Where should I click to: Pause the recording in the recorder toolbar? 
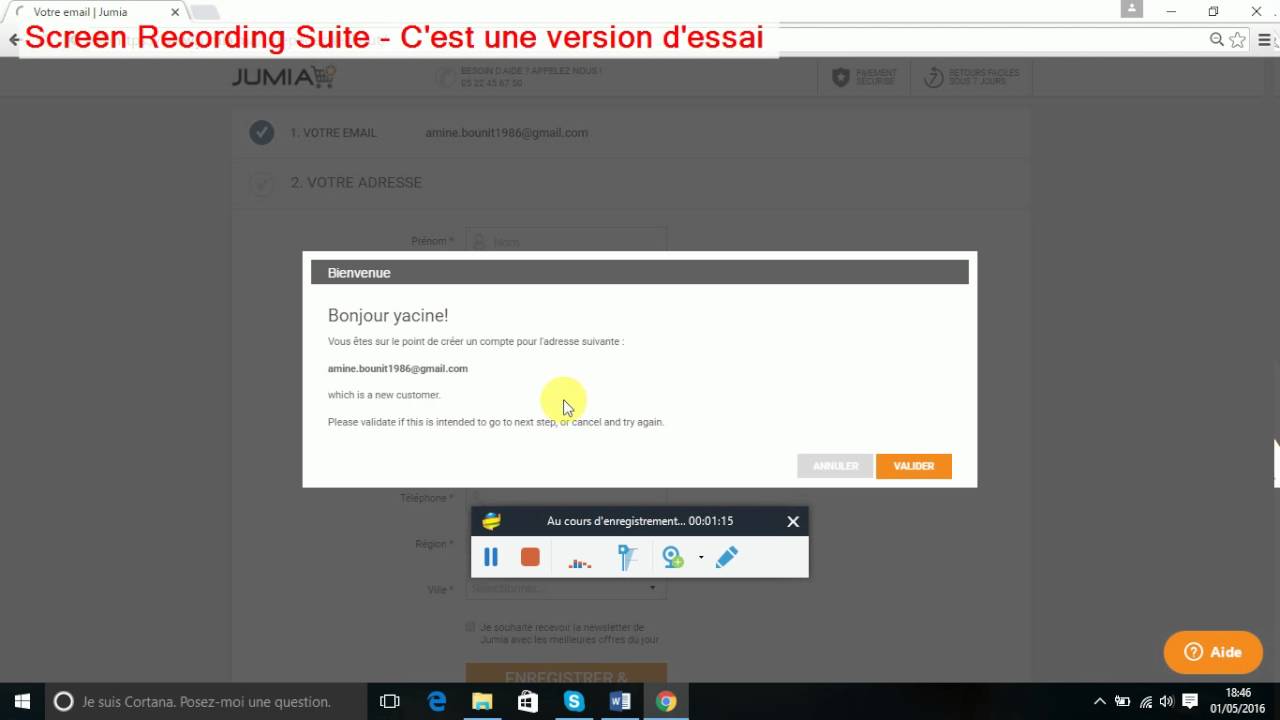(491, 557)
